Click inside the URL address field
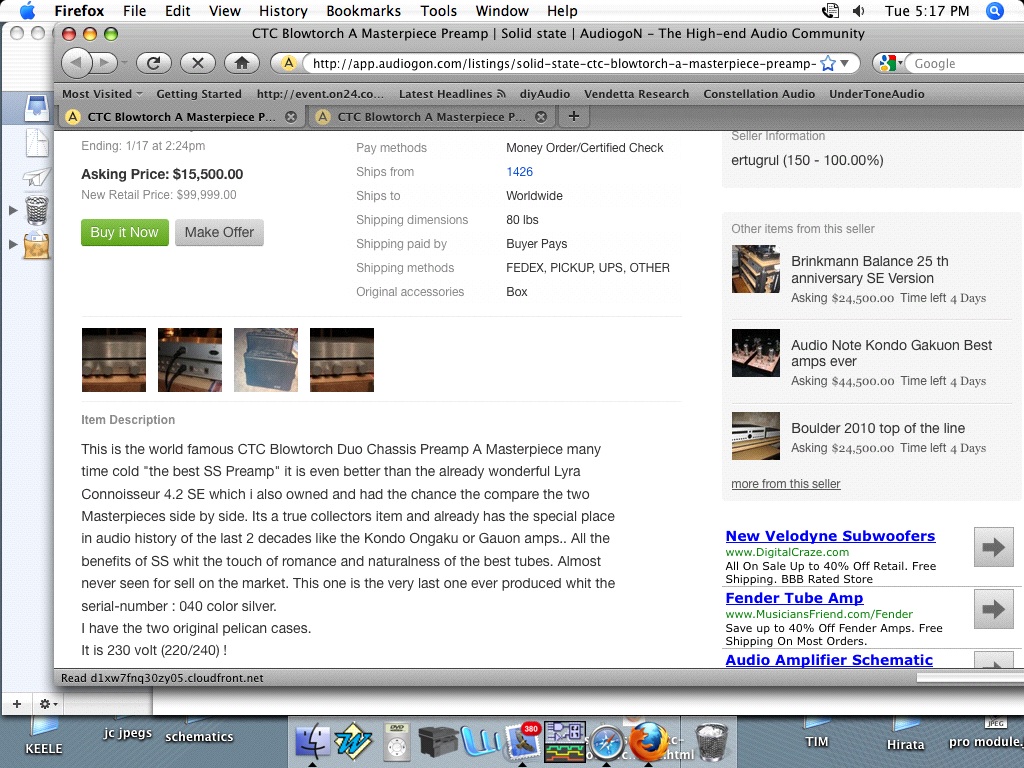Viewport: 1024px width, 768px height. click(563, 63)
